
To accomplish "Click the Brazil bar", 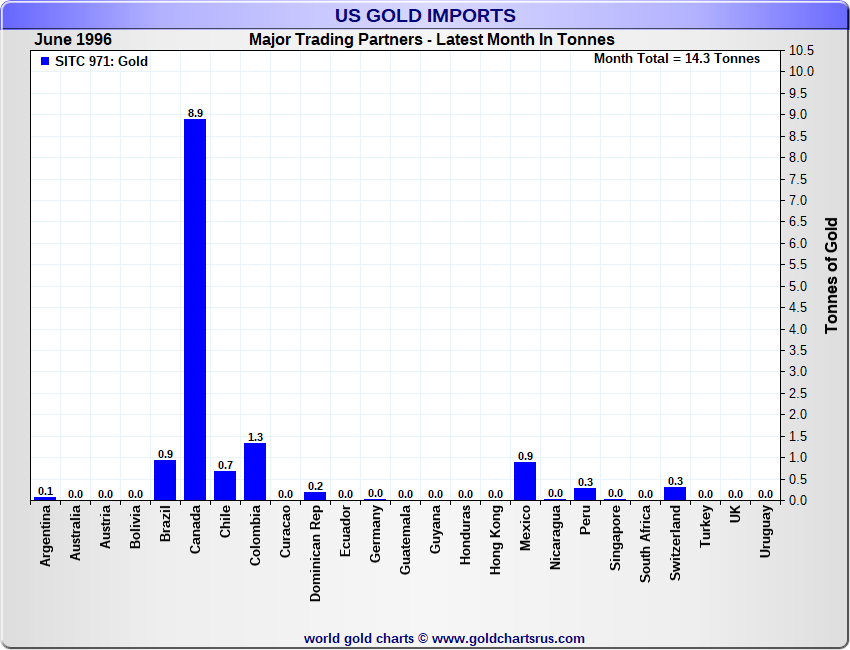I will (x=165, y=480).
